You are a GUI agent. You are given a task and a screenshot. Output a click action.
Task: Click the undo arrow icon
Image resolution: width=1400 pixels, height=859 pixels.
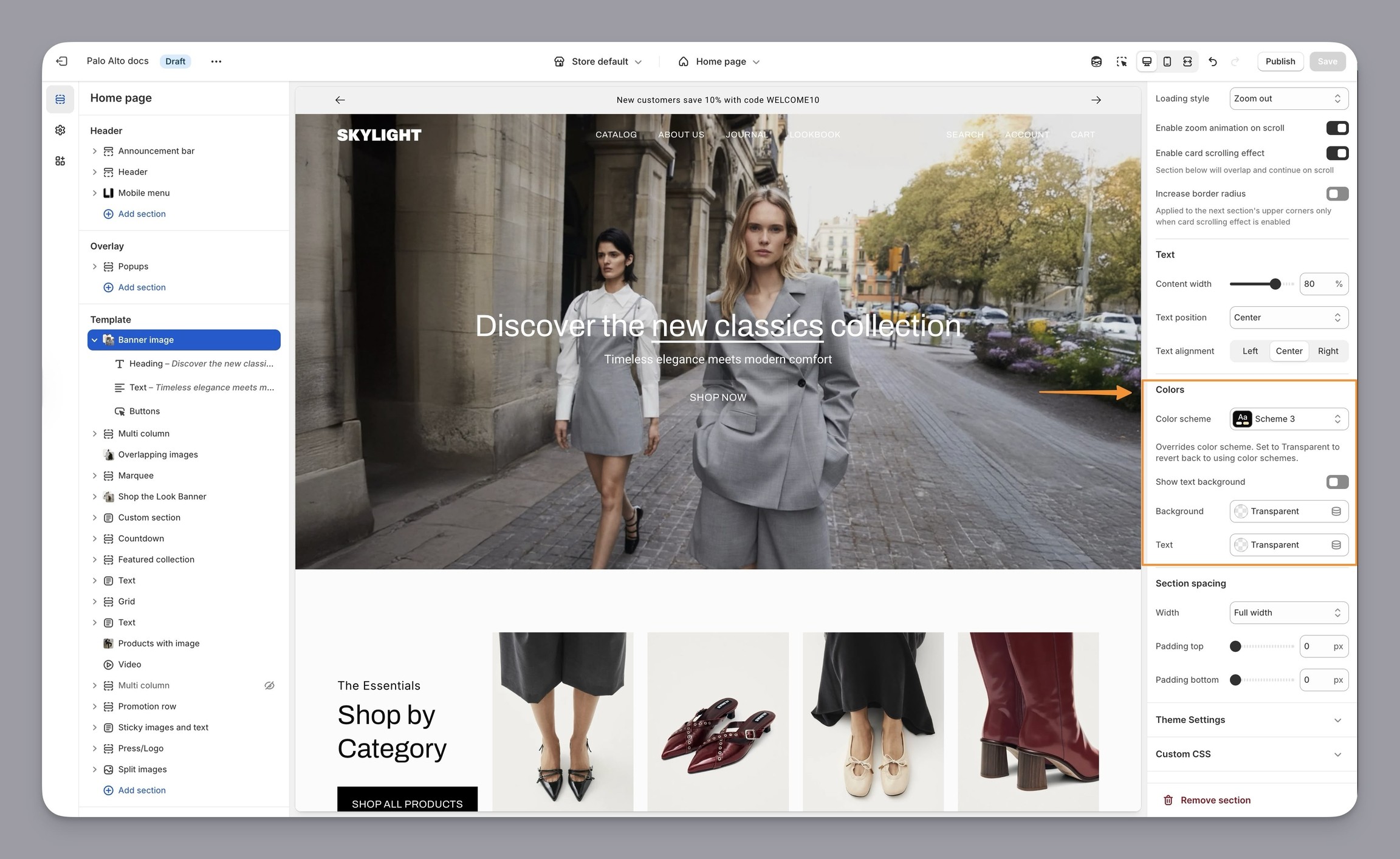click(1212, 61)
